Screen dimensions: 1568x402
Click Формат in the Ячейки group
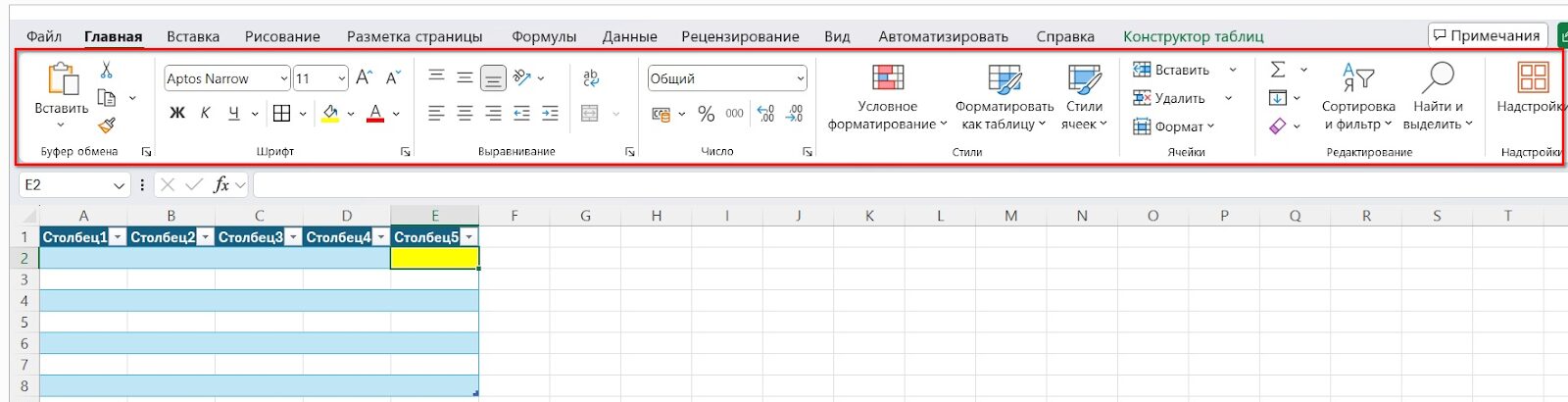(x=1173, y=126)
